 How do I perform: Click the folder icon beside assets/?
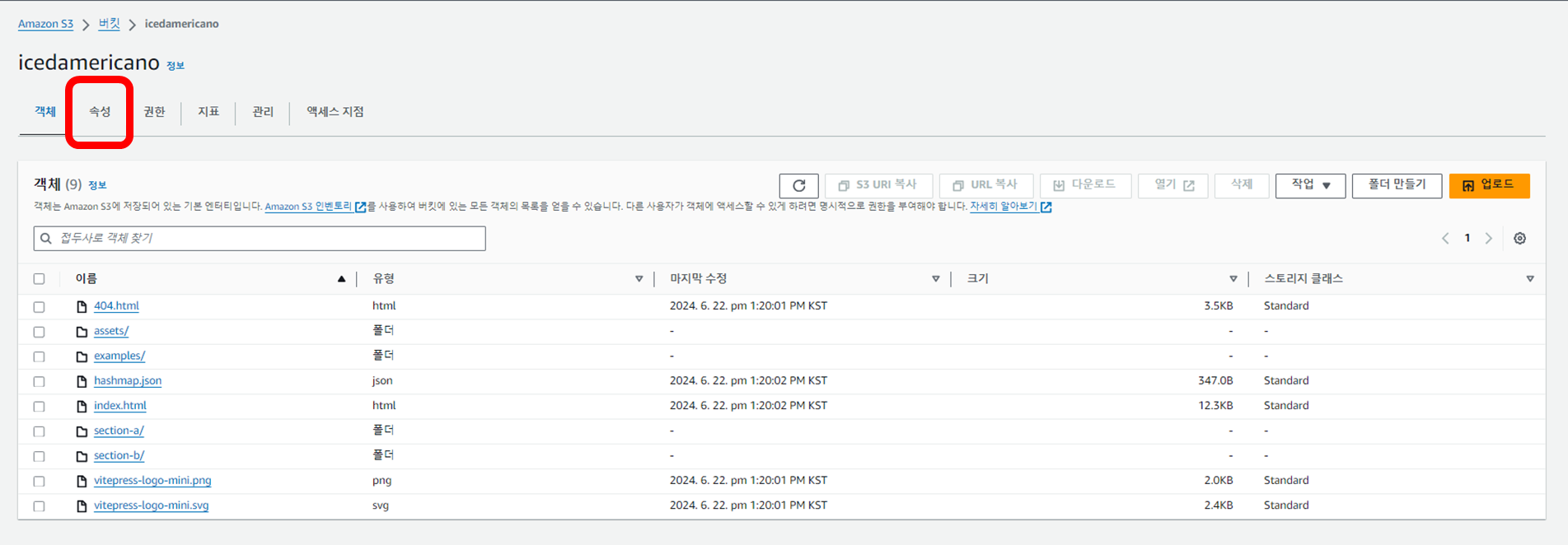click(x=82, y=332)
